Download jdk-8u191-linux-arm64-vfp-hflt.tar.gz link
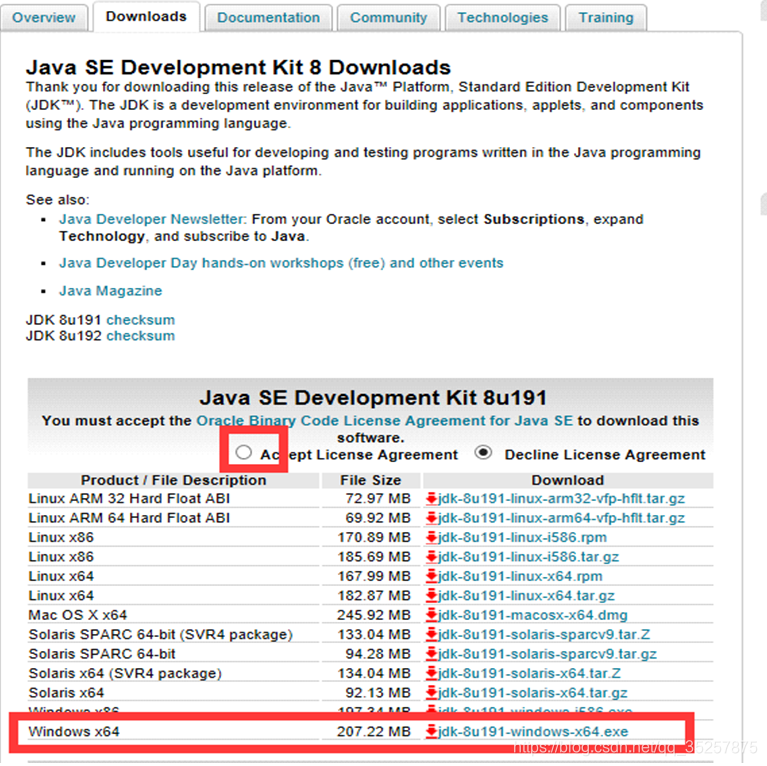 pyautogui.click(x=562, y=518)
